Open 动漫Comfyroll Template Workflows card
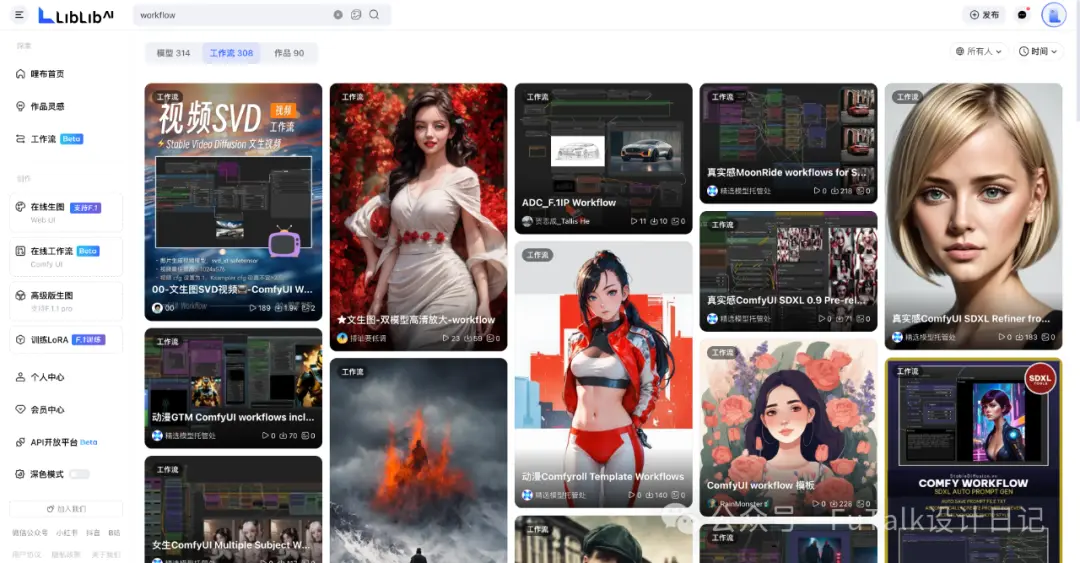 [603, 374]
